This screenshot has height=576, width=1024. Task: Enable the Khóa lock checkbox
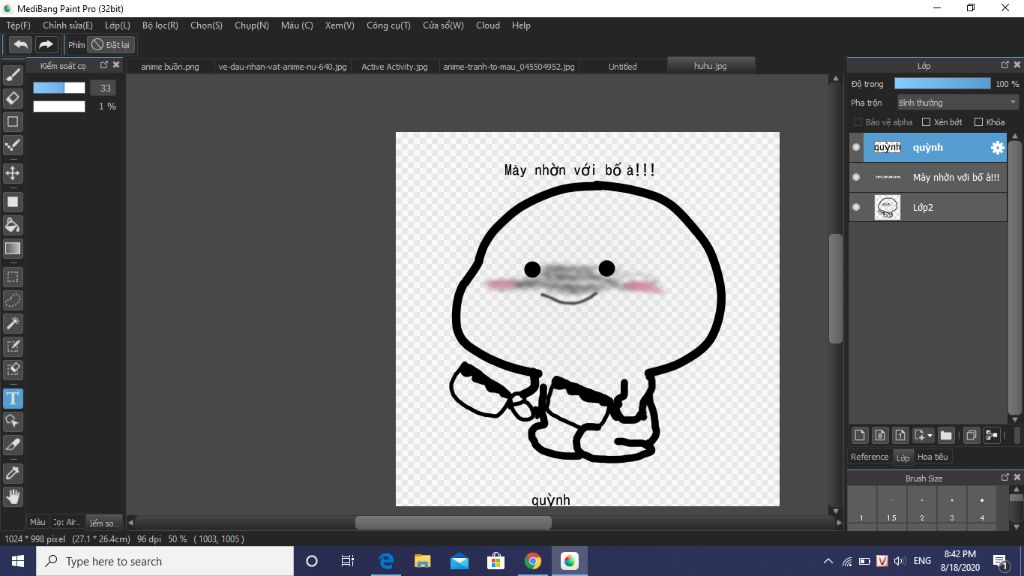(x=978, y=122)
